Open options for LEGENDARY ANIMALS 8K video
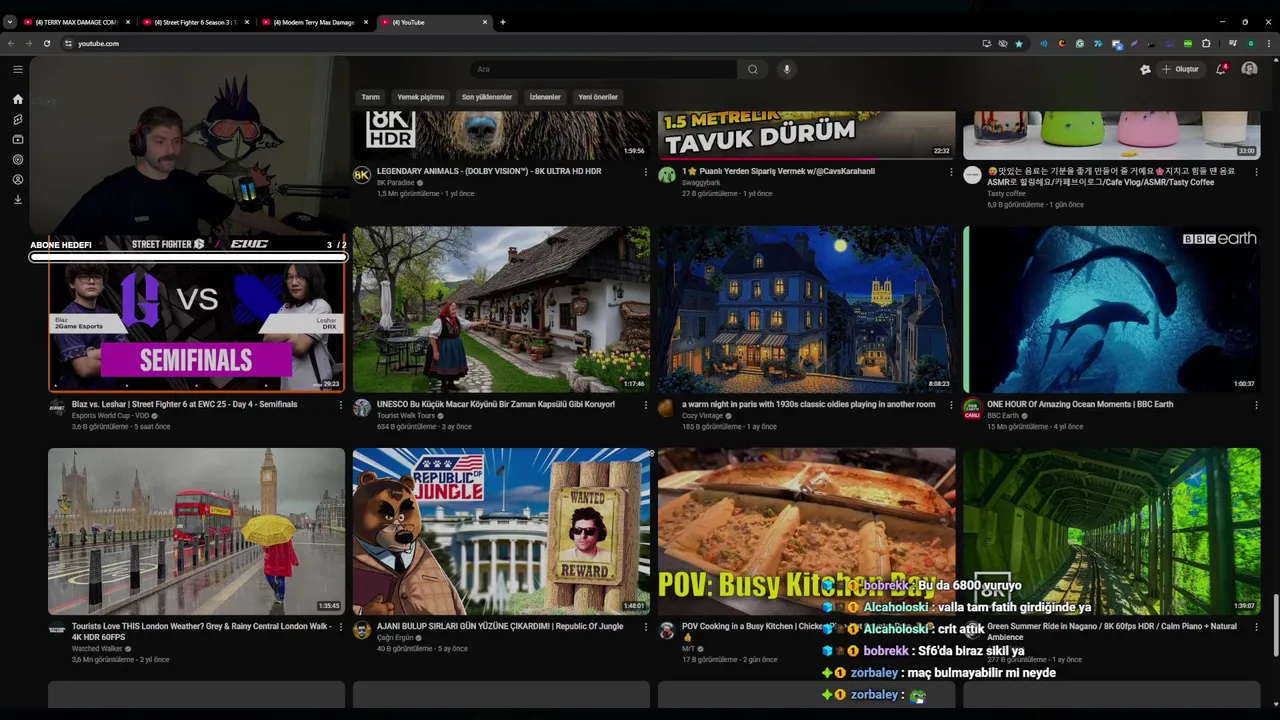1280x720 pixels. click(645, 172)
